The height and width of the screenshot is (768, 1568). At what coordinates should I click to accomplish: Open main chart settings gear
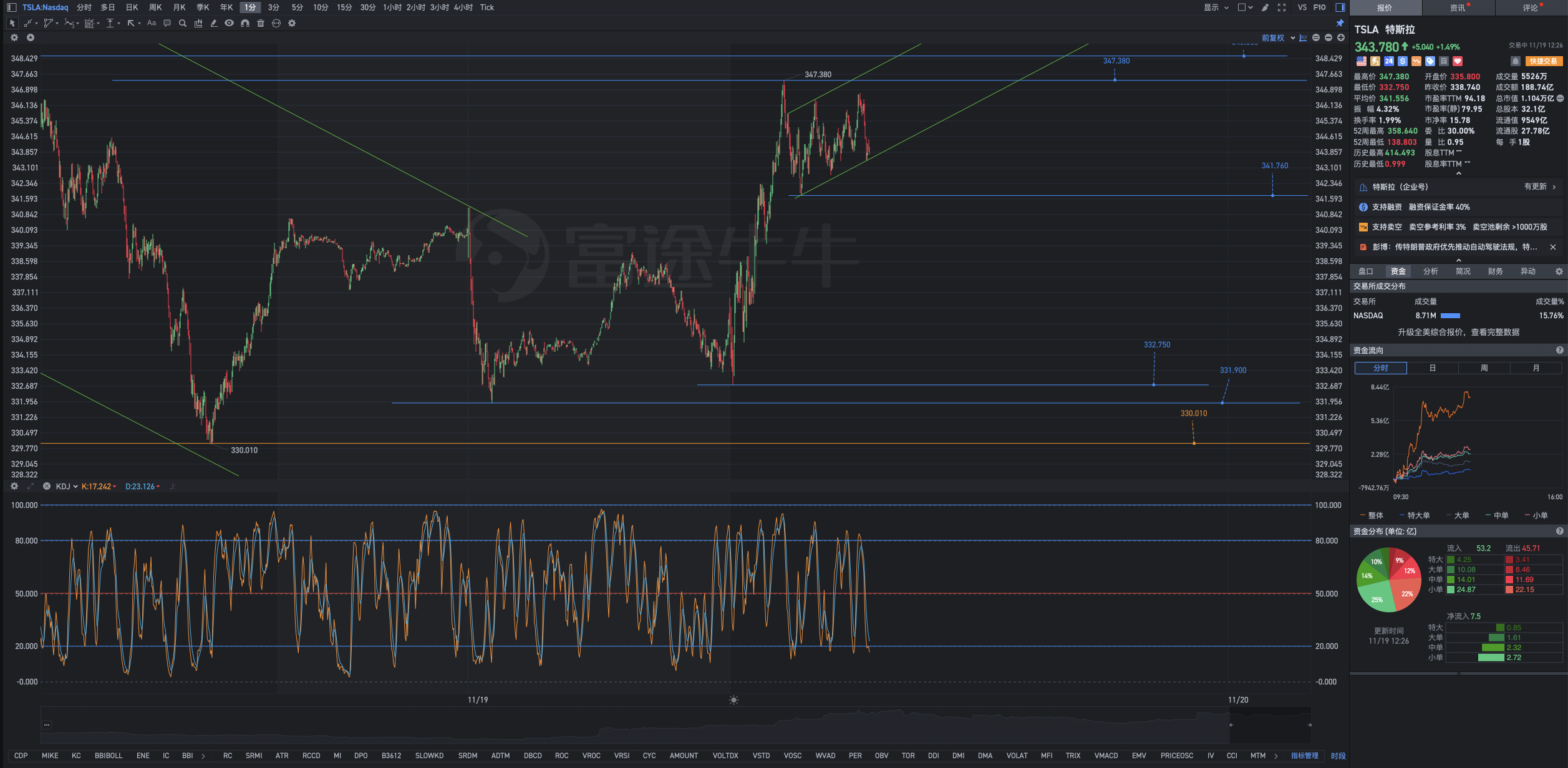point(14,37)
